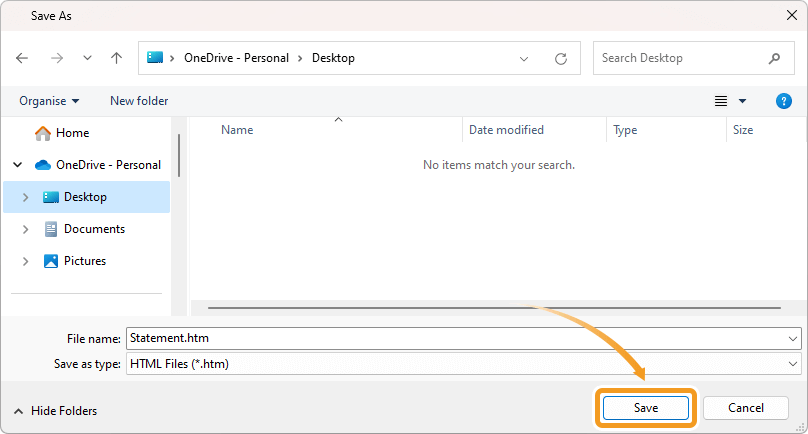Close the Save As dialog
The height and width of the screenshot is (434, 808).
pos(792,15)
